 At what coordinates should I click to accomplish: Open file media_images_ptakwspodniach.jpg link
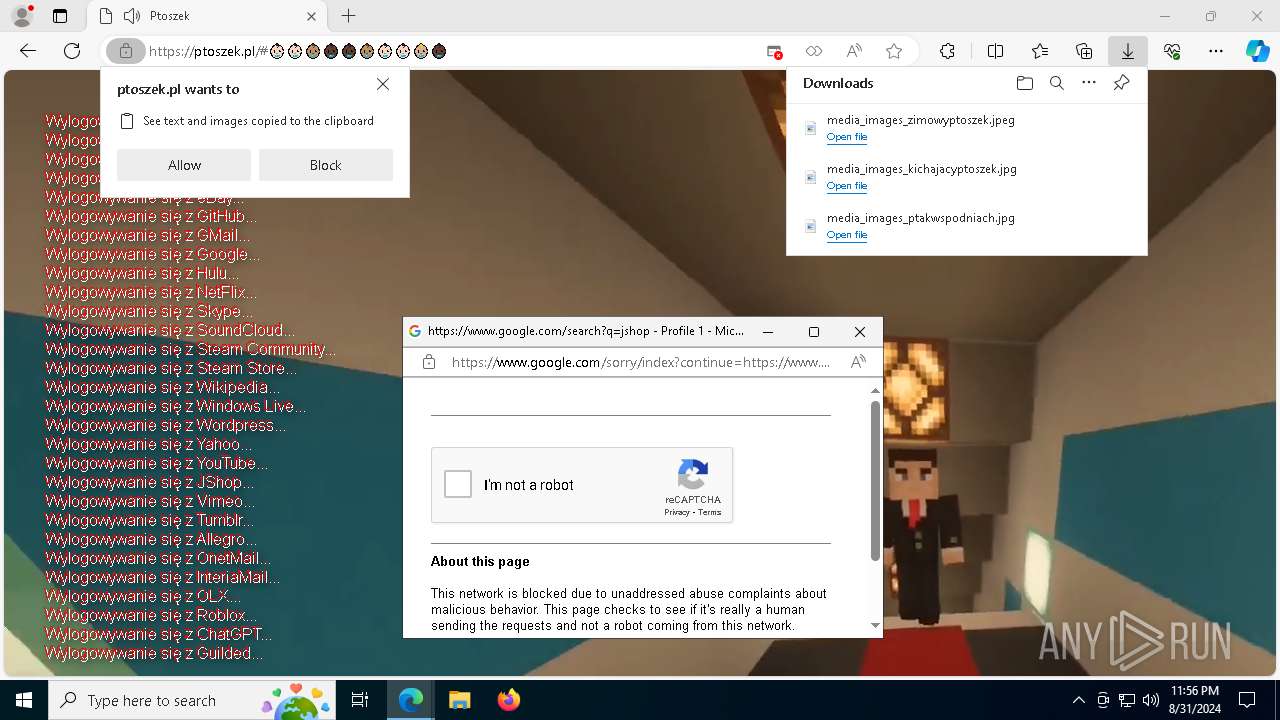[847, 235]
